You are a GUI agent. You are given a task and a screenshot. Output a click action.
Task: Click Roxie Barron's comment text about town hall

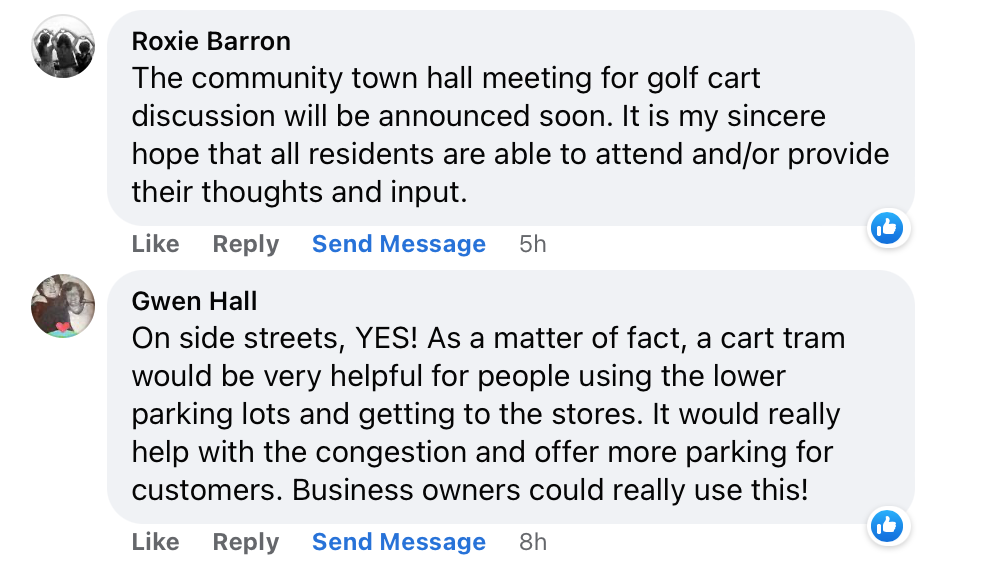pos(500,135)
